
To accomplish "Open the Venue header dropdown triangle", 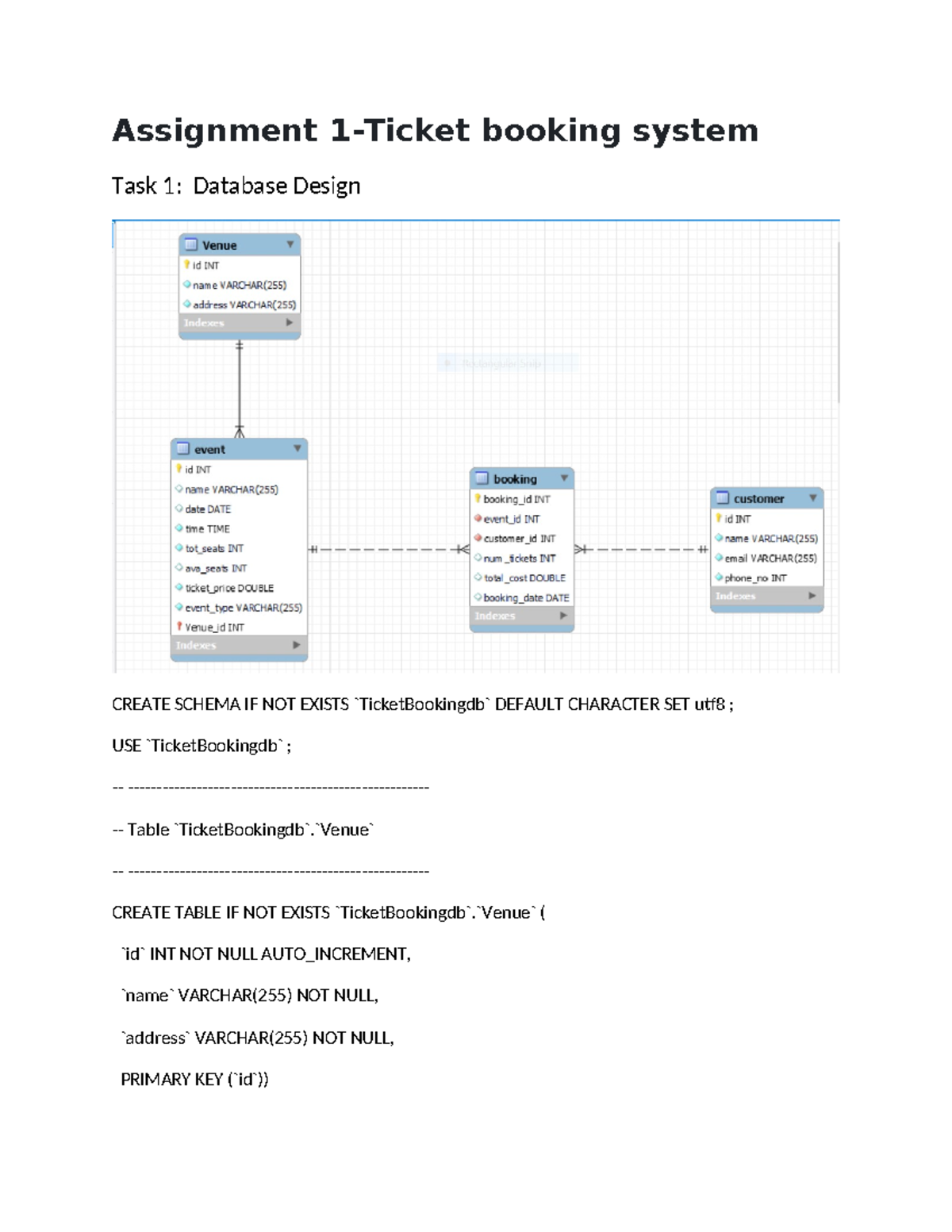I will tap(290, 244).
